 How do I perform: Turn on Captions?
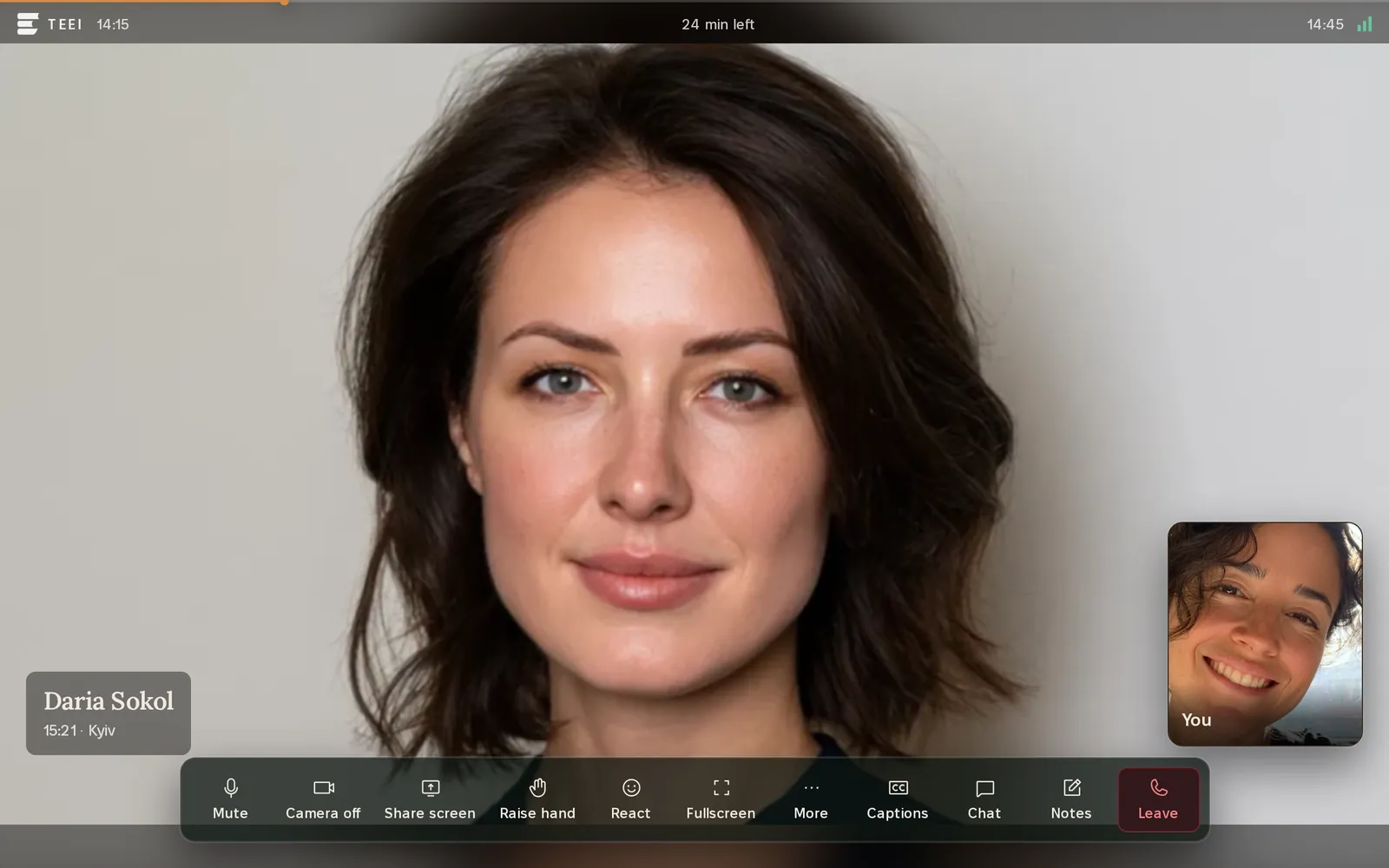tap(898, 799)
